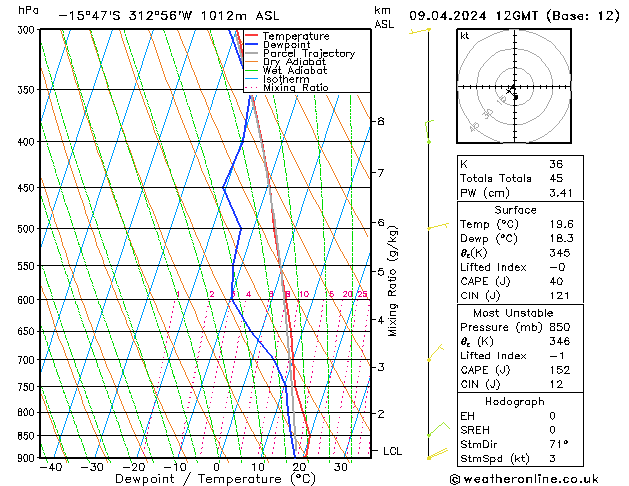629x486 pixels.
Task: Click the 'Totals Totals' row label
Action: [496, 178]
